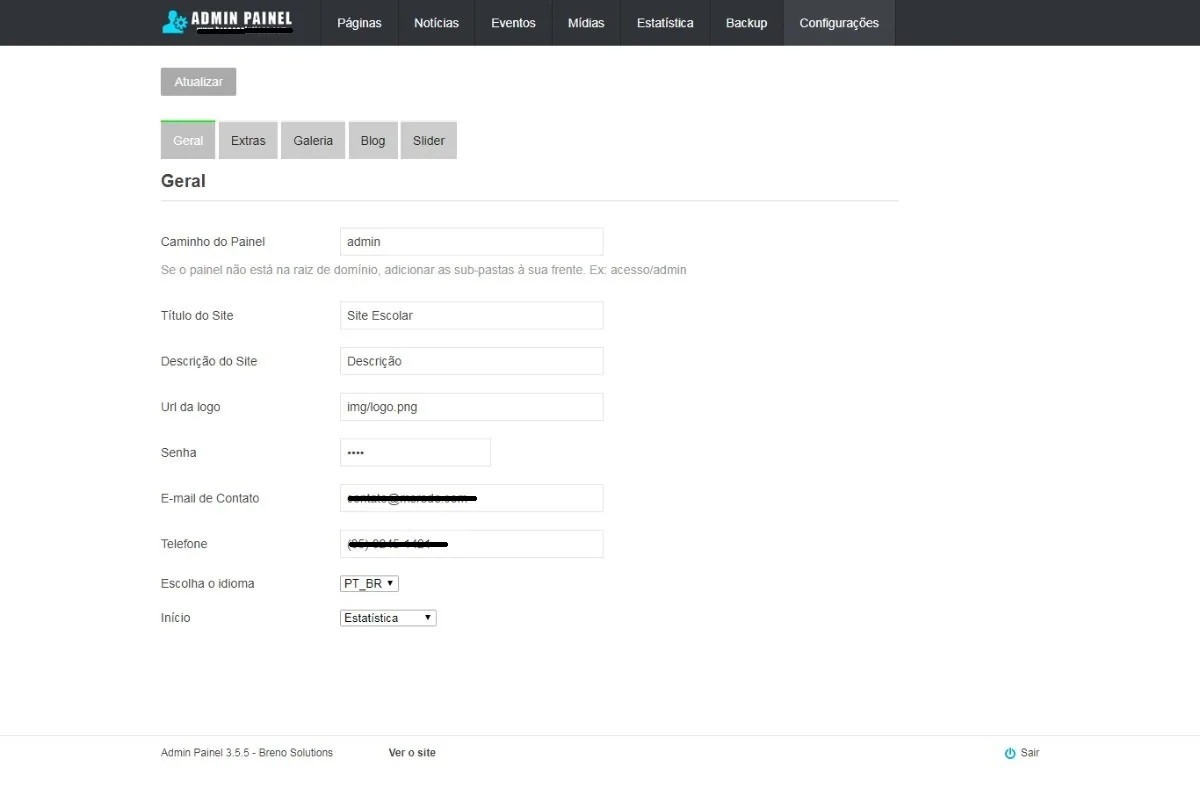Viewport: 1200px width, 791px height.
Task: Click the Admin Painel 3.5.5 footer text
Action: 247,753
